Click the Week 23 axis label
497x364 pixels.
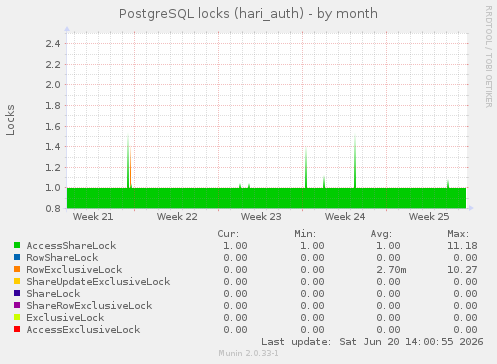261,217
